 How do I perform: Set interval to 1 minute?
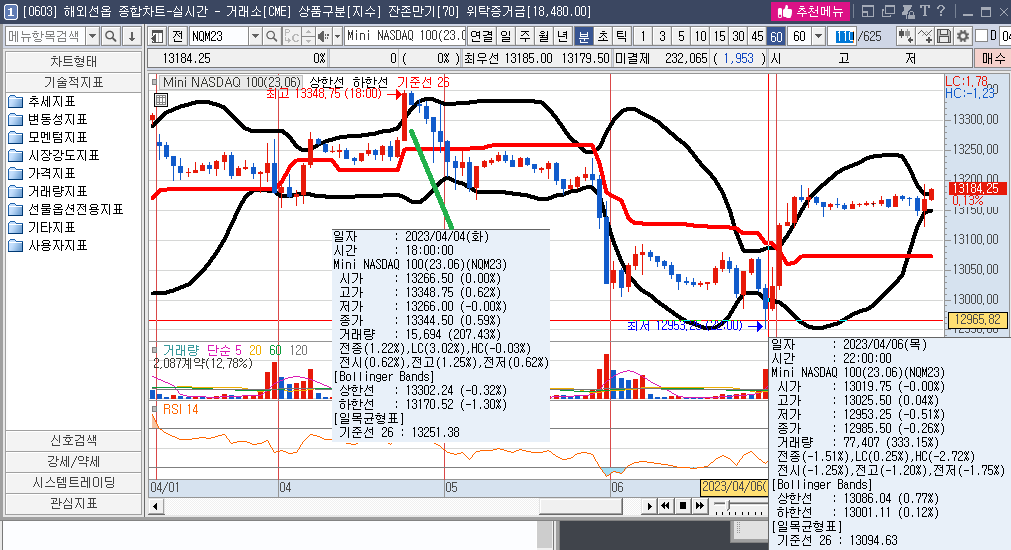pyautogui.click(x=643, y=36)
